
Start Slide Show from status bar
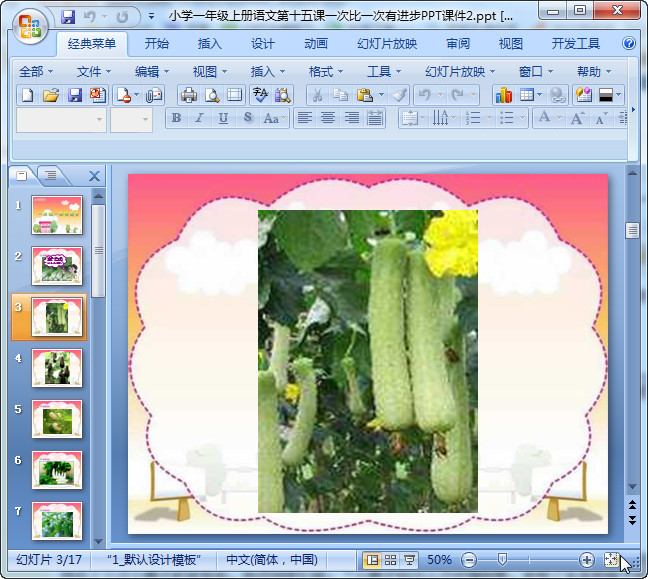coord(409,560)
